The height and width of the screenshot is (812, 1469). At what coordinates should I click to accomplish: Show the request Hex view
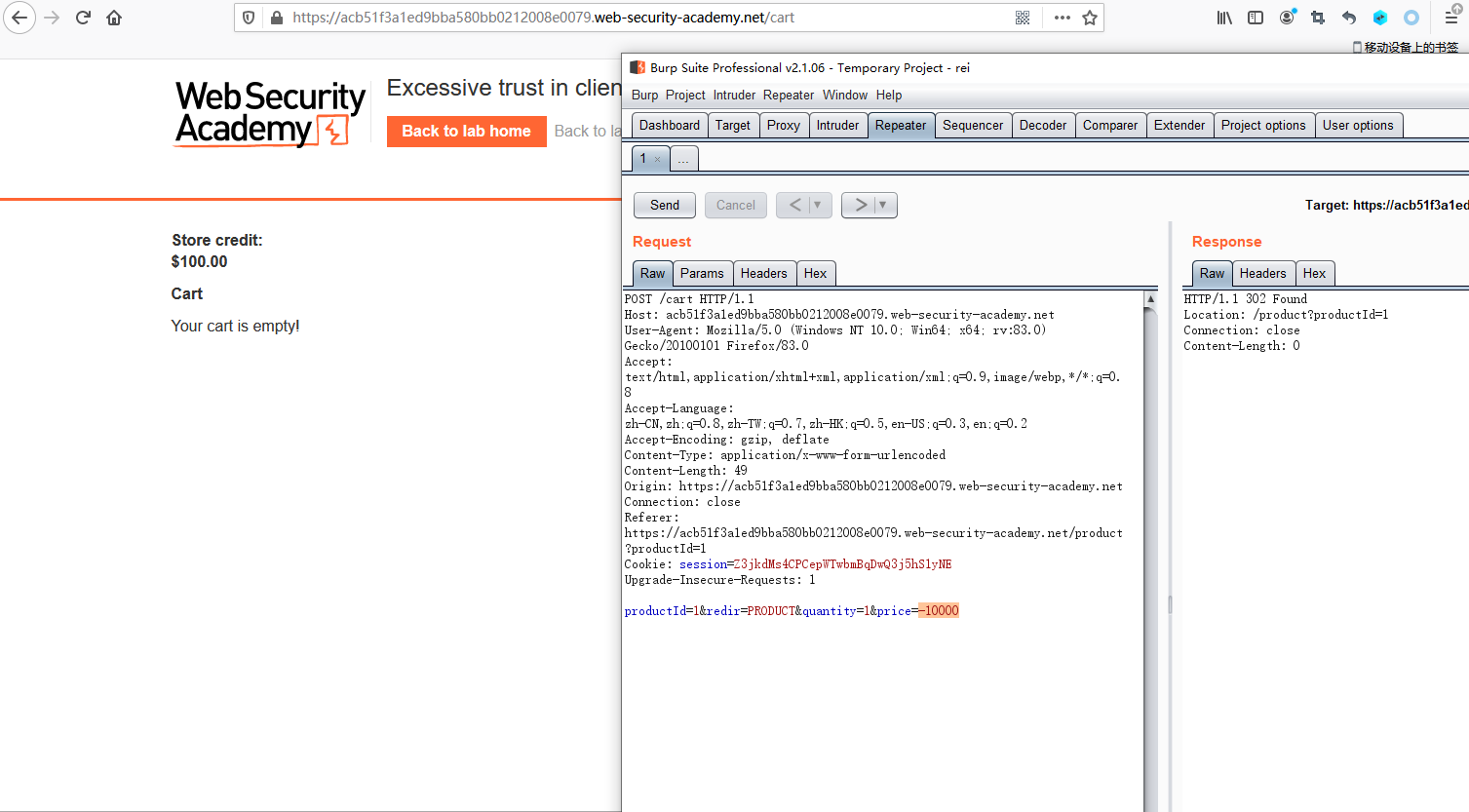[816, 274]
